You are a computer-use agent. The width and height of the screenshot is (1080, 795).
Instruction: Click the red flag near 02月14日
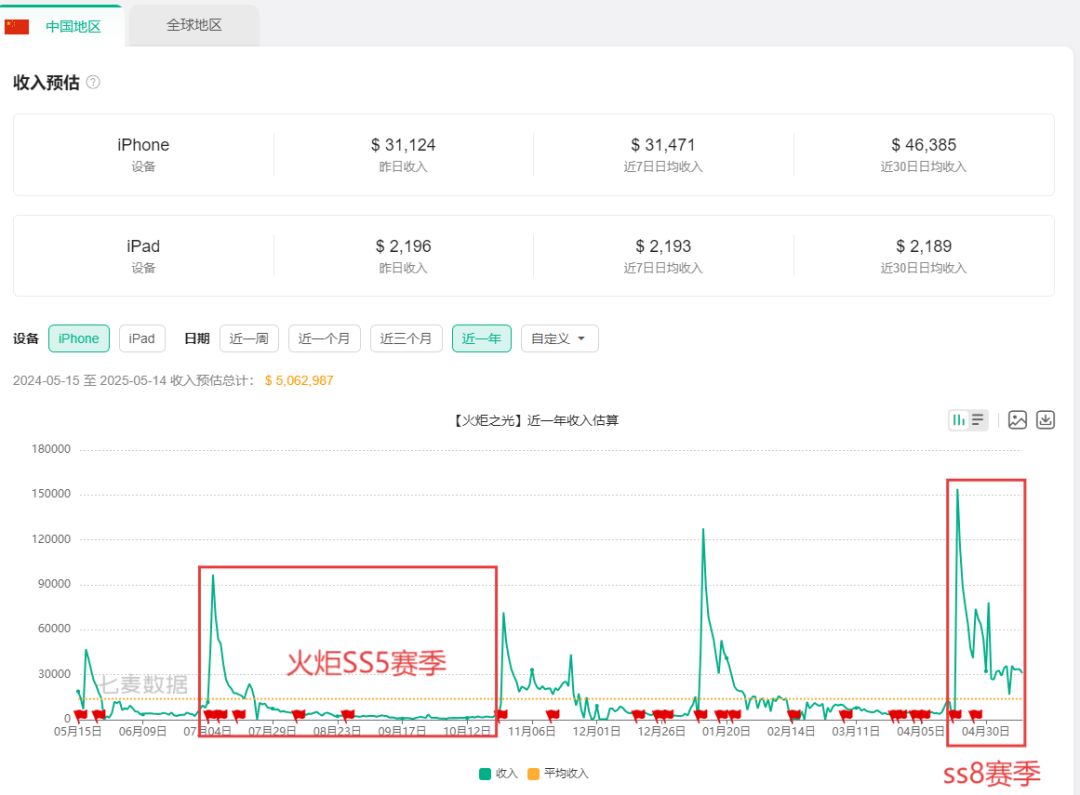[794, 715]
